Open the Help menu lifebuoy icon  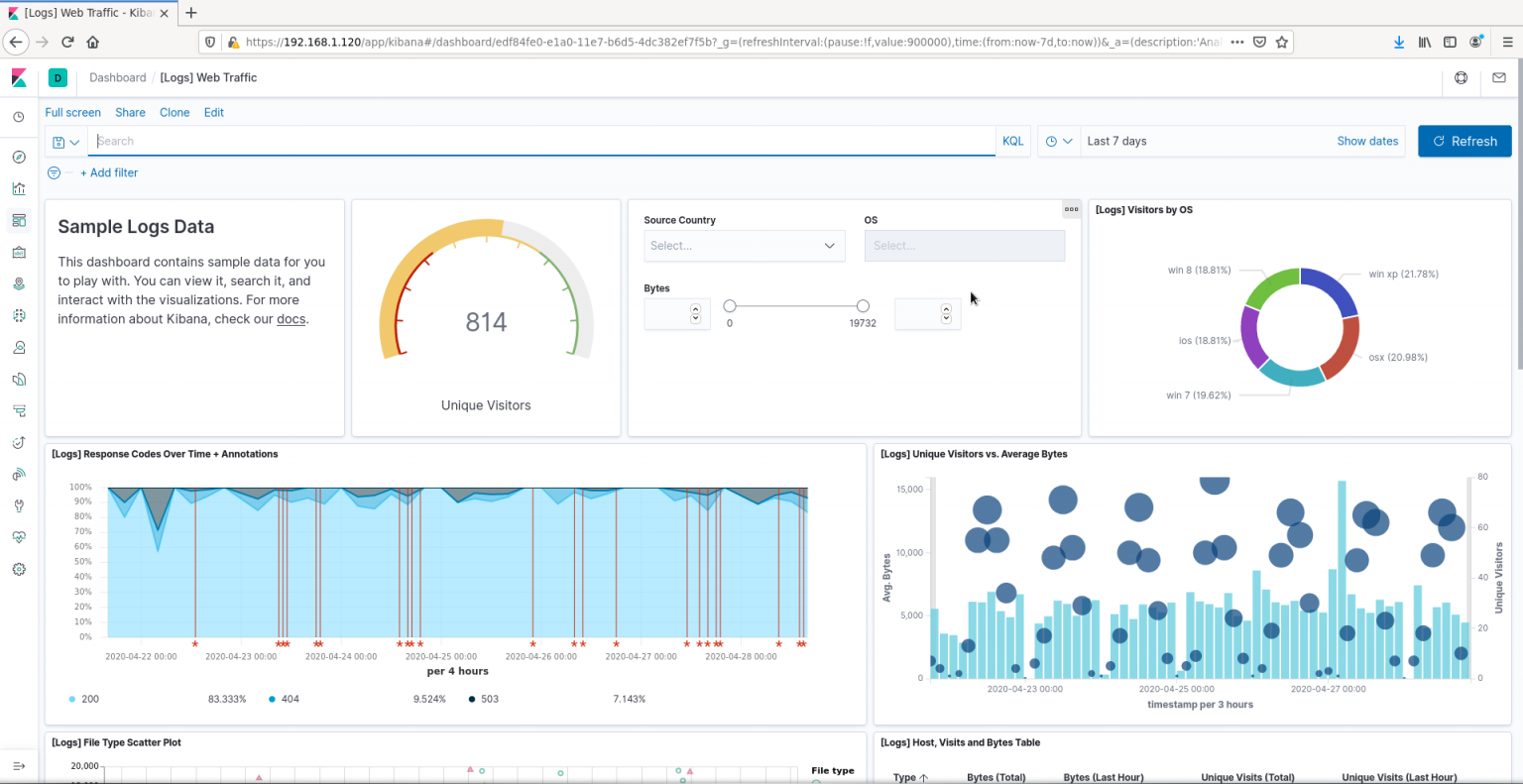[x=1461, y=77]
